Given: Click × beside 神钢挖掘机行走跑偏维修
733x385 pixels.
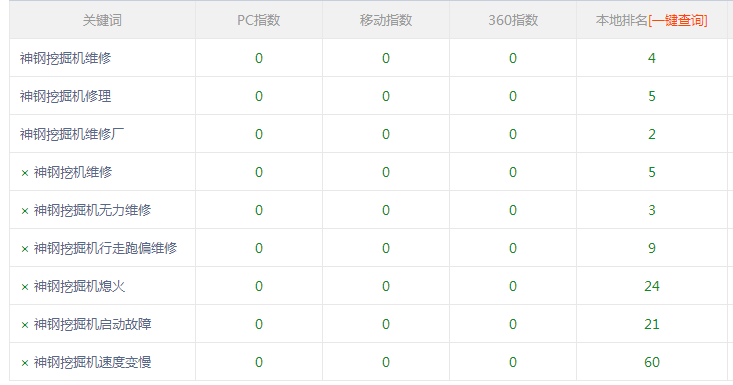Looking at the screenshot, I should click(25, 249).
